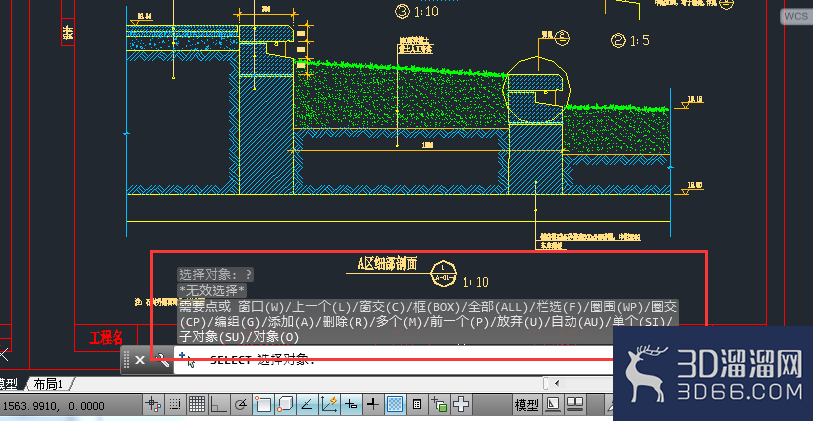
Task: Toggle Dynamic UCS in status bar
Action: pos(329,404)
